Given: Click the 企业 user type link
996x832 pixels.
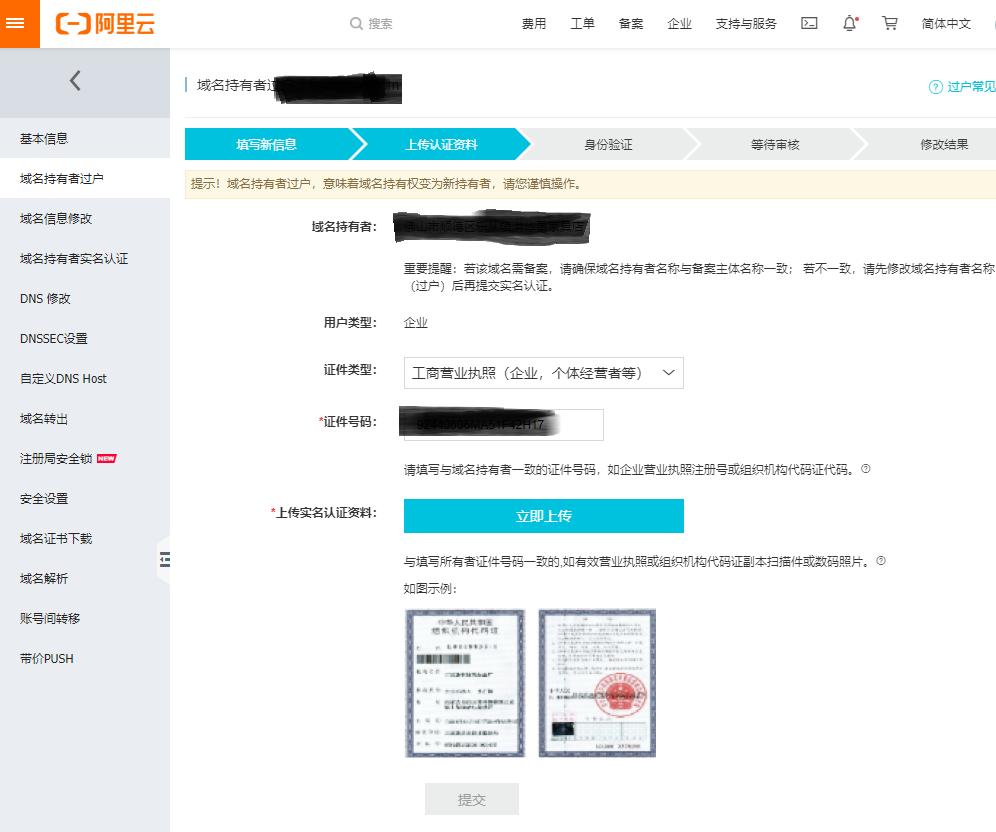Looking at the screenshot, I should (x=413, y=322).
